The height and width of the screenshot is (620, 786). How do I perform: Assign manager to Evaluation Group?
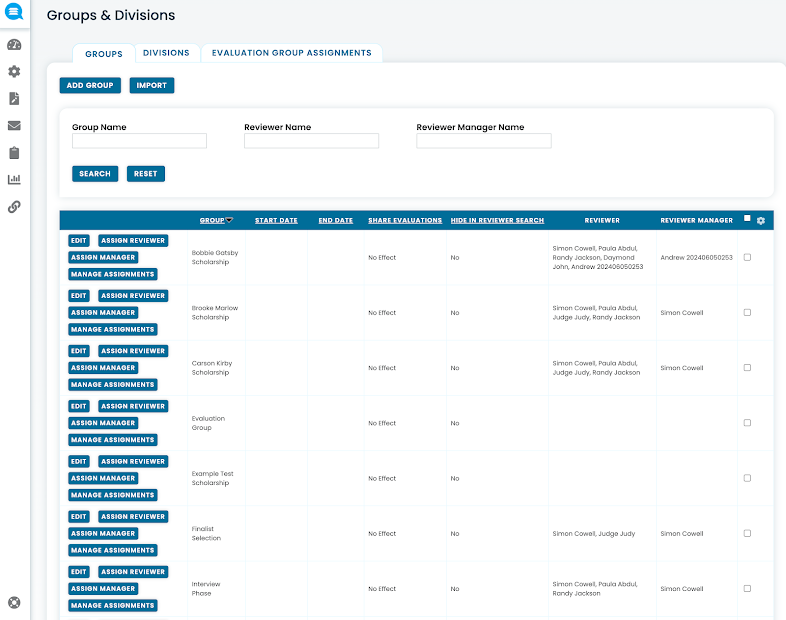pos(103,423)
